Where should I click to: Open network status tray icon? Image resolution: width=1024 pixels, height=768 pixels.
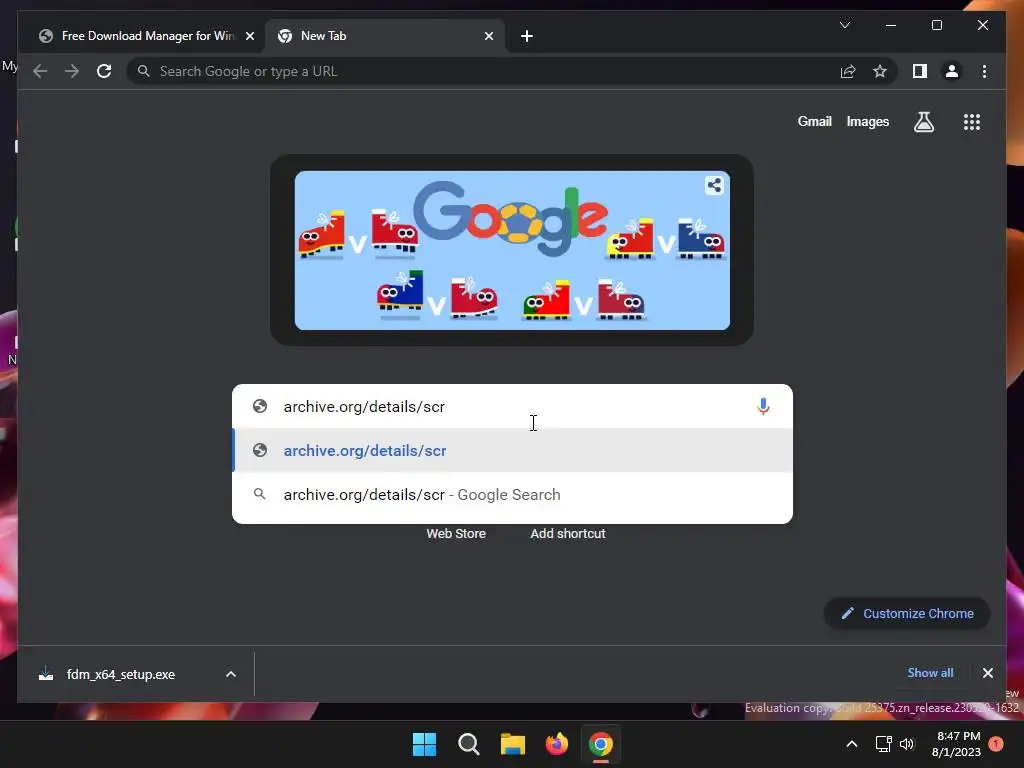(x=883, y=744)
